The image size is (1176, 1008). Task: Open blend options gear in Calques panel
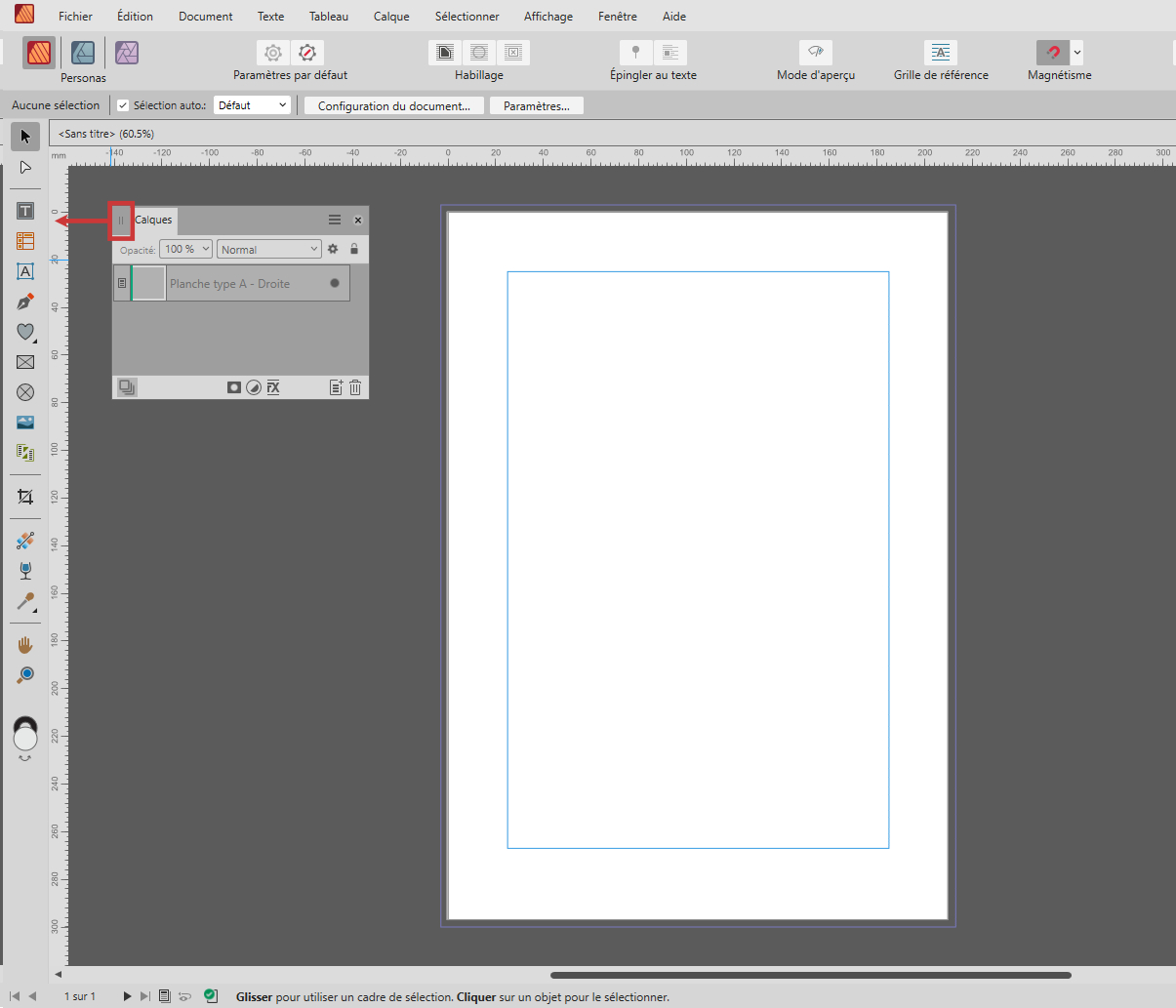[333, 249]
